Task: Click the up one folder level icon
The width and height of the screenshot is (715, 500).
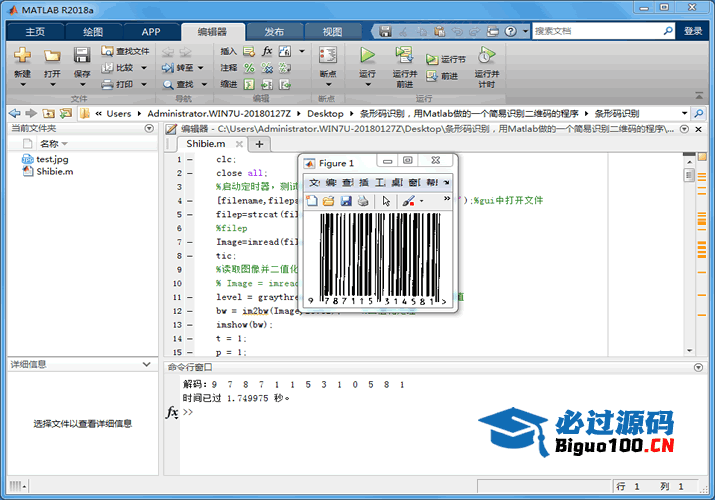Action: [x=48, y=113]
